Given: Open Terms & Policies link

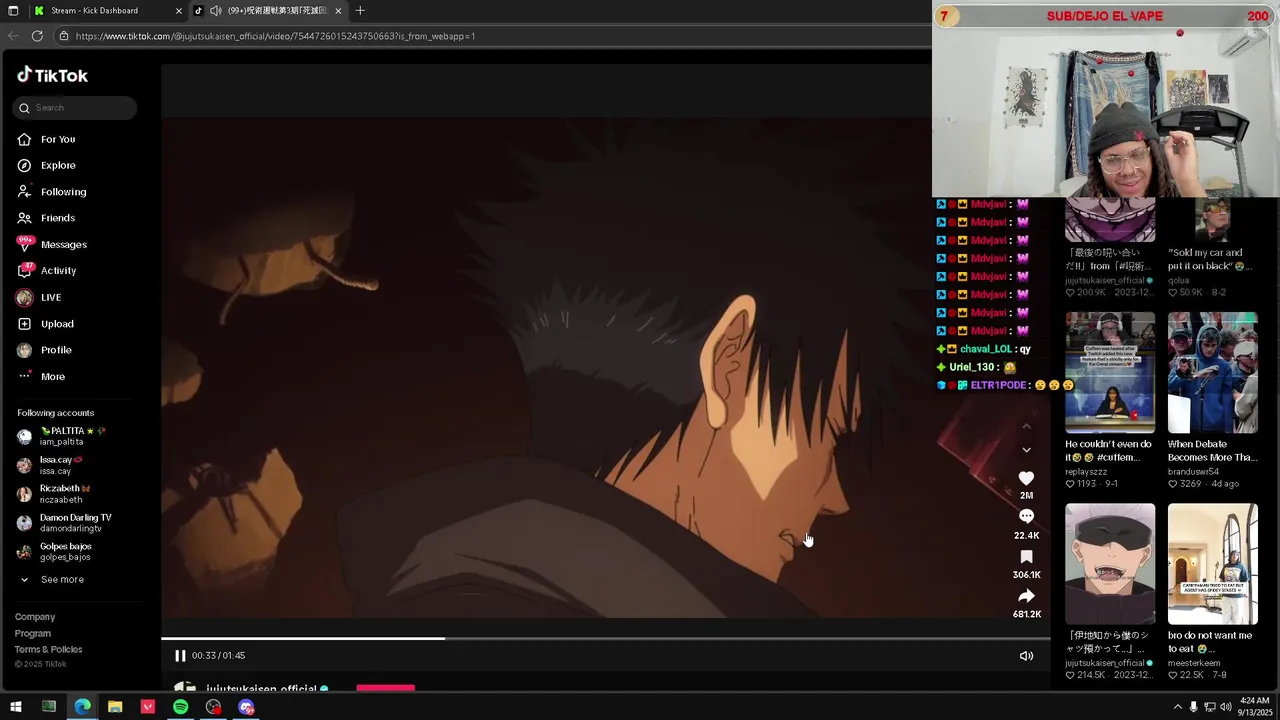Looking at the screenshot, I should [49, 649].
